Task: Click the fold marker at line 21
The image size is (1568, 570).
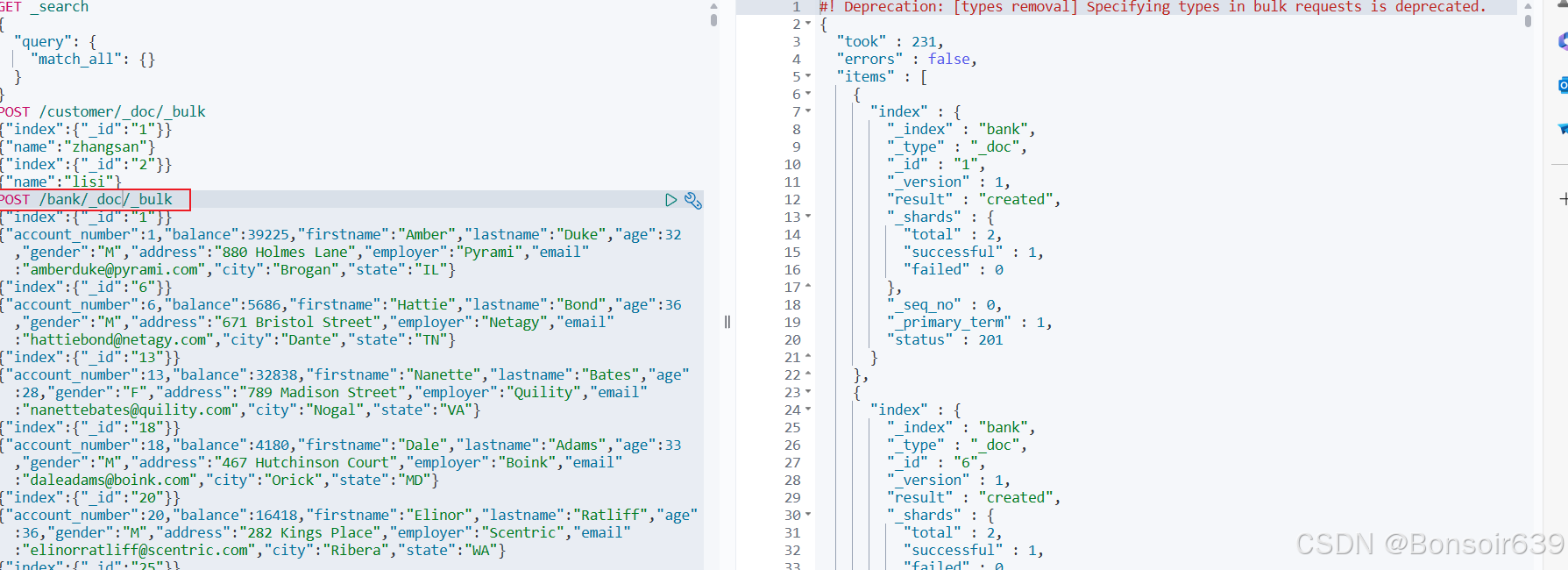Action: (x=808, y=358)
